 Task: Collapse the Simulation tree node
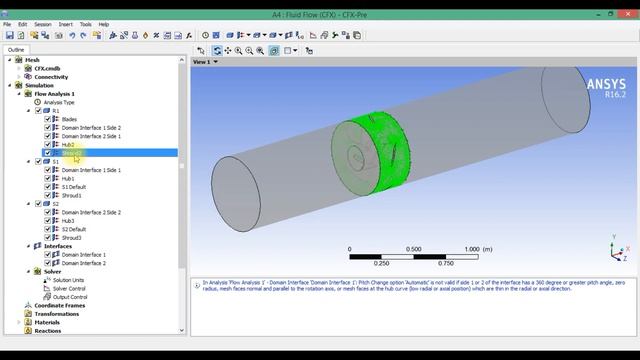(x=10, y=85)
